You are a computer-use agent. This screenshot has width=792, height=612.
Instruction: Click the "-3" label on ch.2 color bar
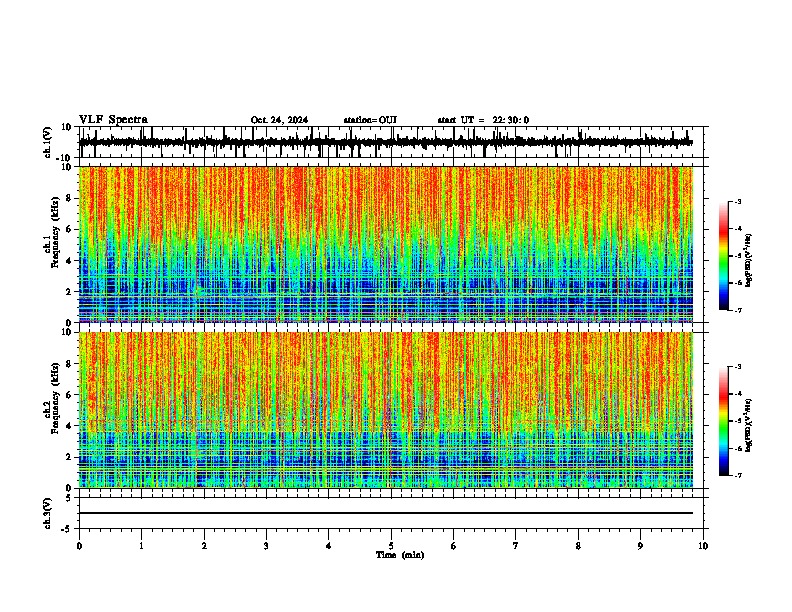(x=737, y=367)
